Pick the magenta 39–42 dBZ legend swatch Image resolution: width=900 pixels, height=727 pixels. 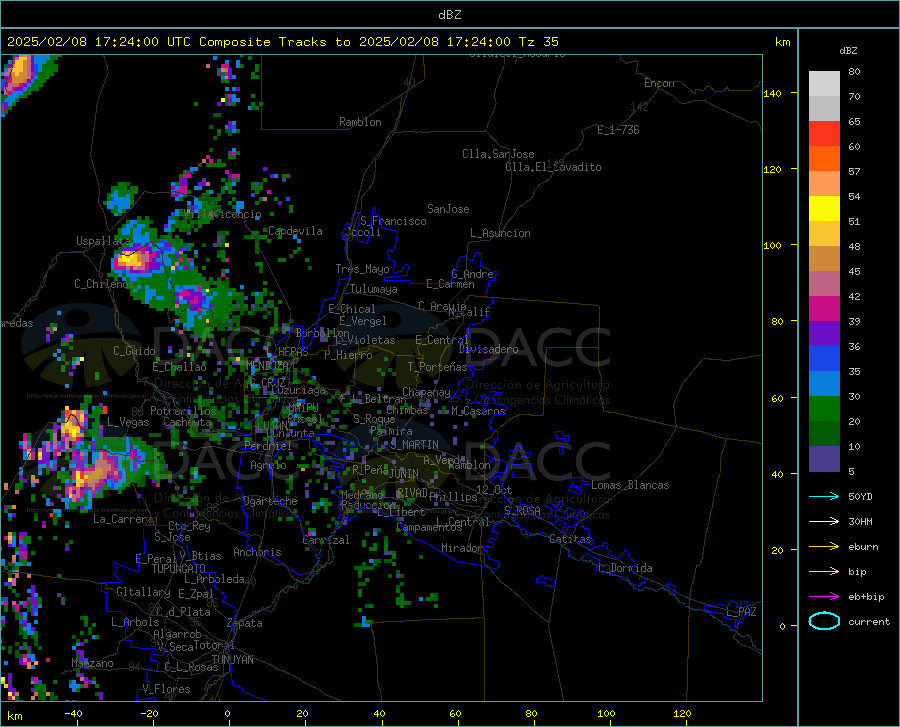[824, 309]
